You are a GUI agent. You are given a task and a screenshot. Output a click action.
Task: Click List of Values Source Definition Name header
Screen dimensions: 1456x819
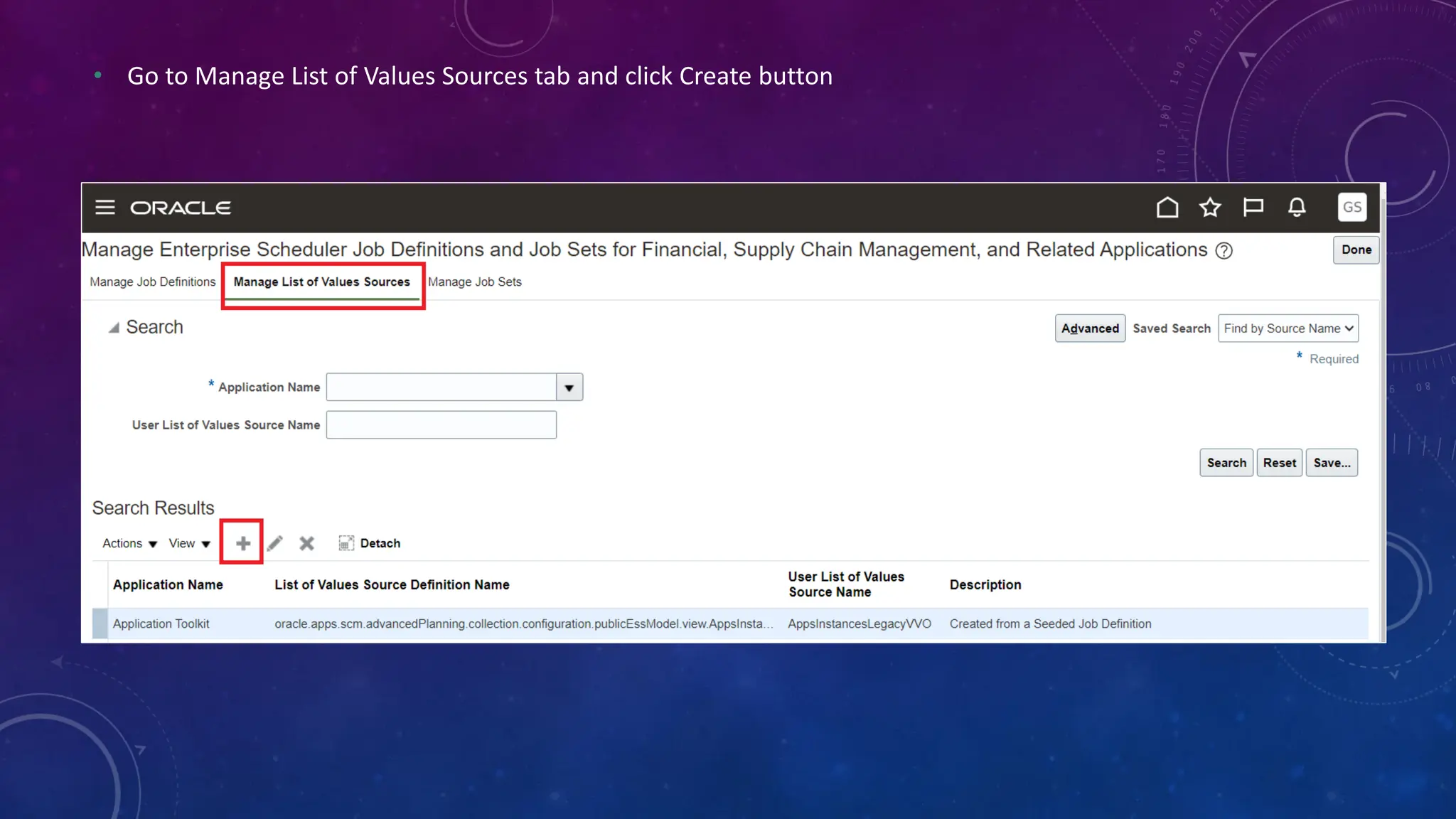[x=392, y=584]
